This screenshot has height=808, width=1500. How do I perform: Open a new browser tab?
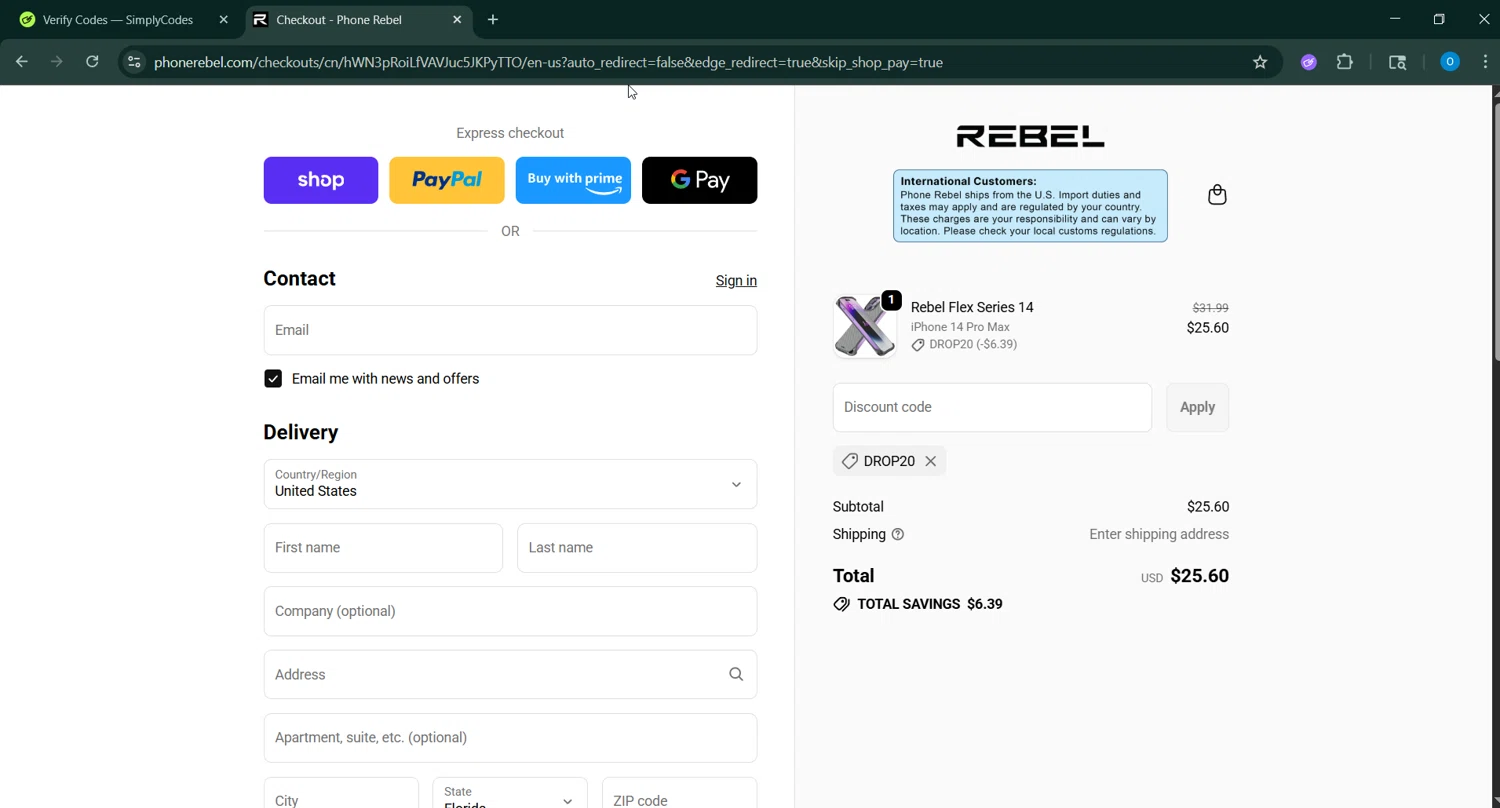pyautogui.click(x=493, y=19)
